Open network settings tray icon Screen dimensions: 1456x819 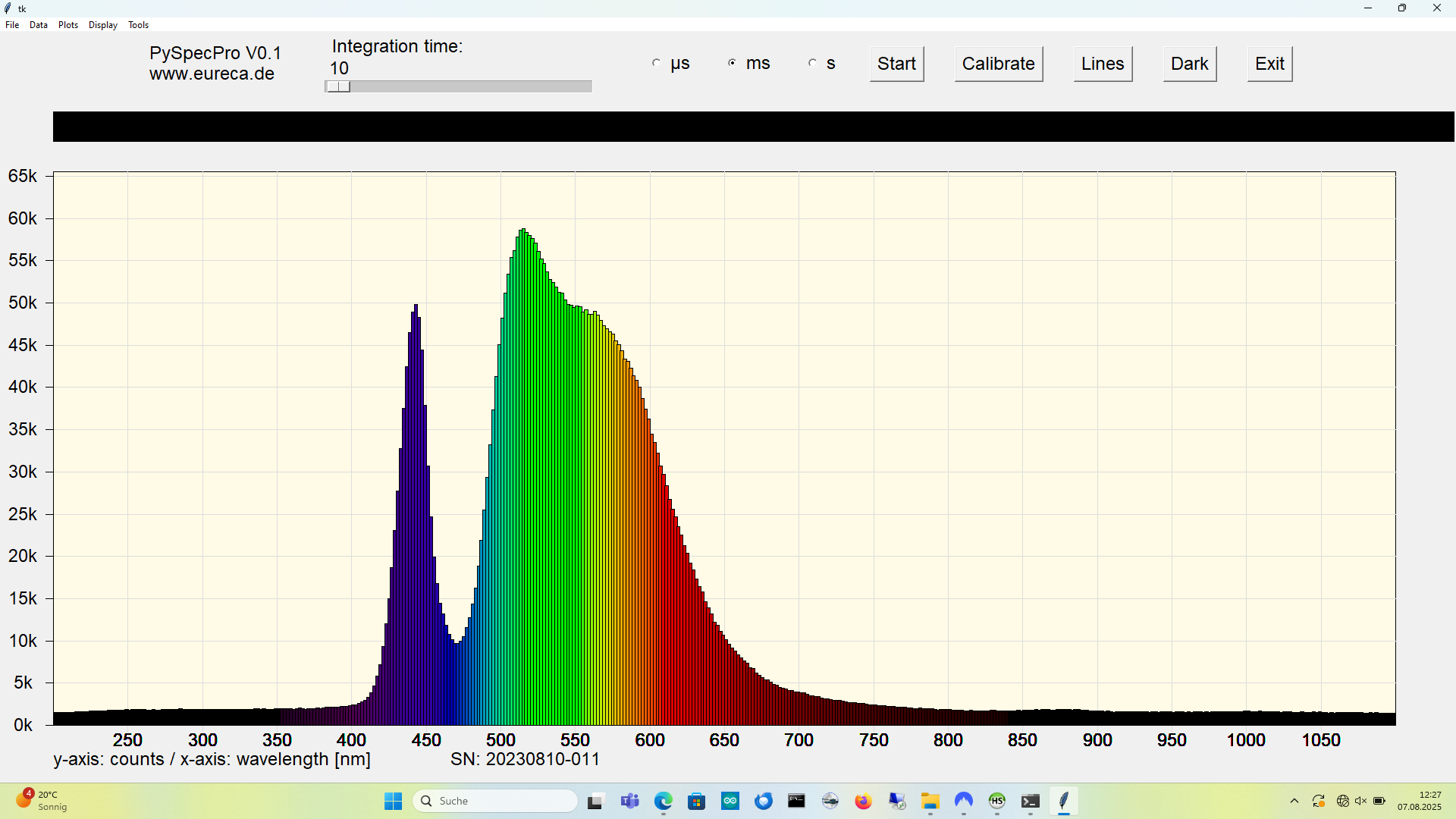pos(1343,801)
